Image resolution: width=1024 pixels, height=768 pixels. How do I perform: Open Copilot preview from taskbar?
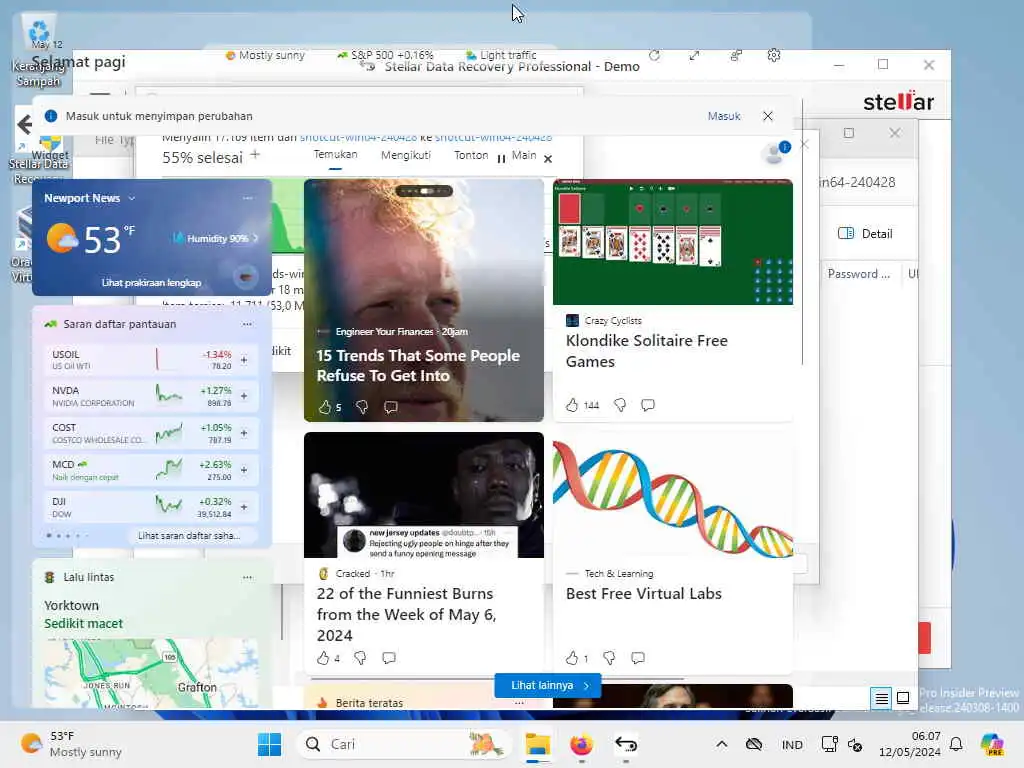[x=992, y=744]
